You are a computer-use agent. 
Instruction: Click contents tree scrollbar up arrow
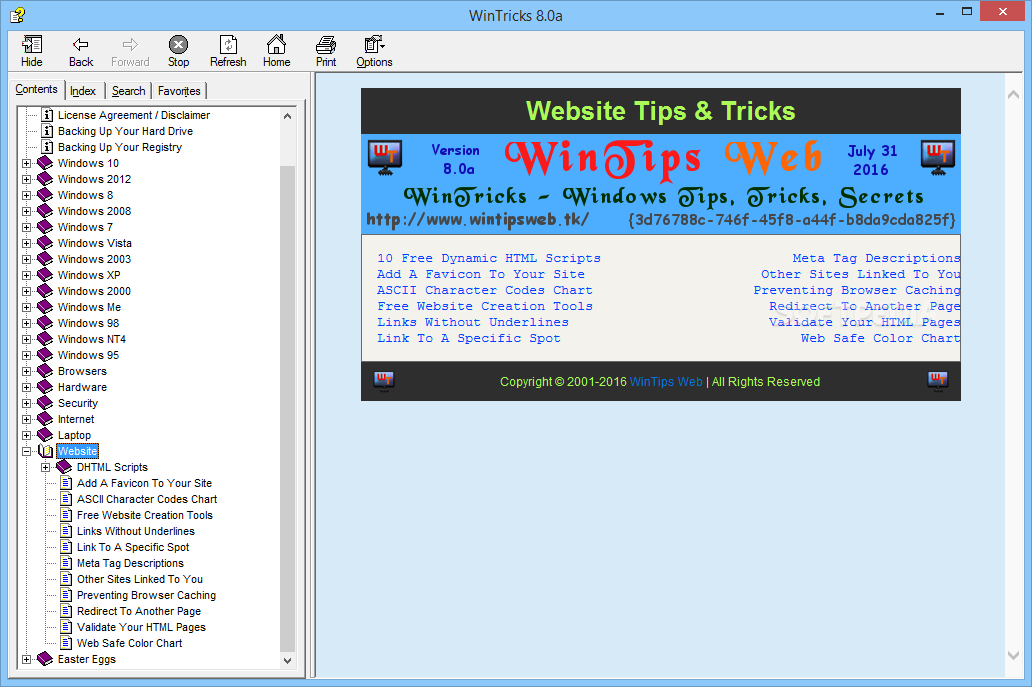pyautogui.click(x=287, y=116)
